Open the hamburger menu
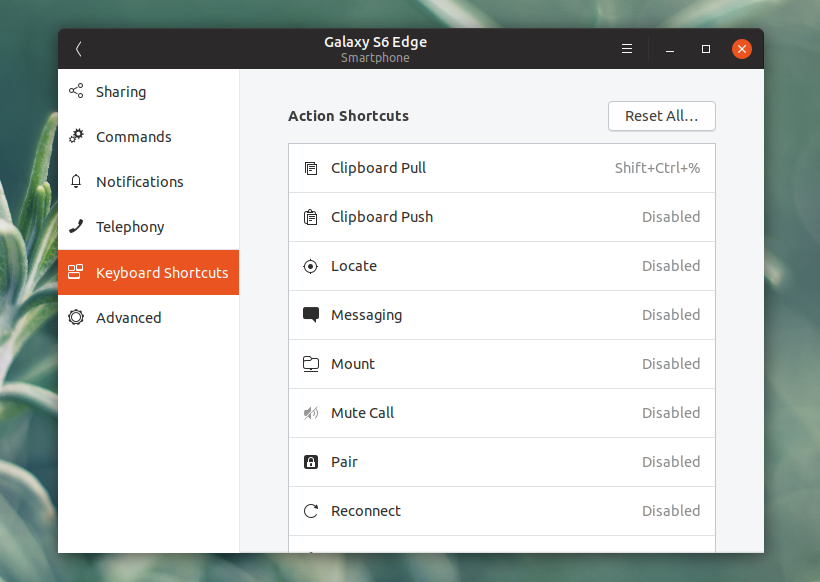 coord(627,48)
